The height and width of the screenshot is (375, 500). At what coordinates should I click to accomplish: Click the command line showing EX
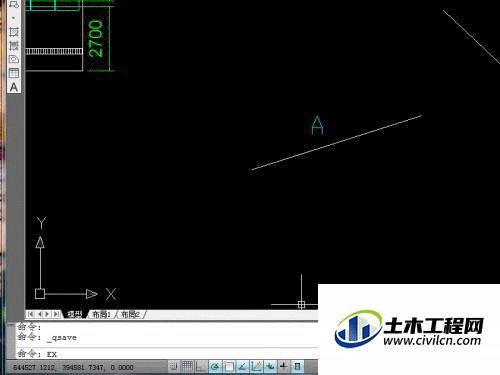click(x=167, y=354)
